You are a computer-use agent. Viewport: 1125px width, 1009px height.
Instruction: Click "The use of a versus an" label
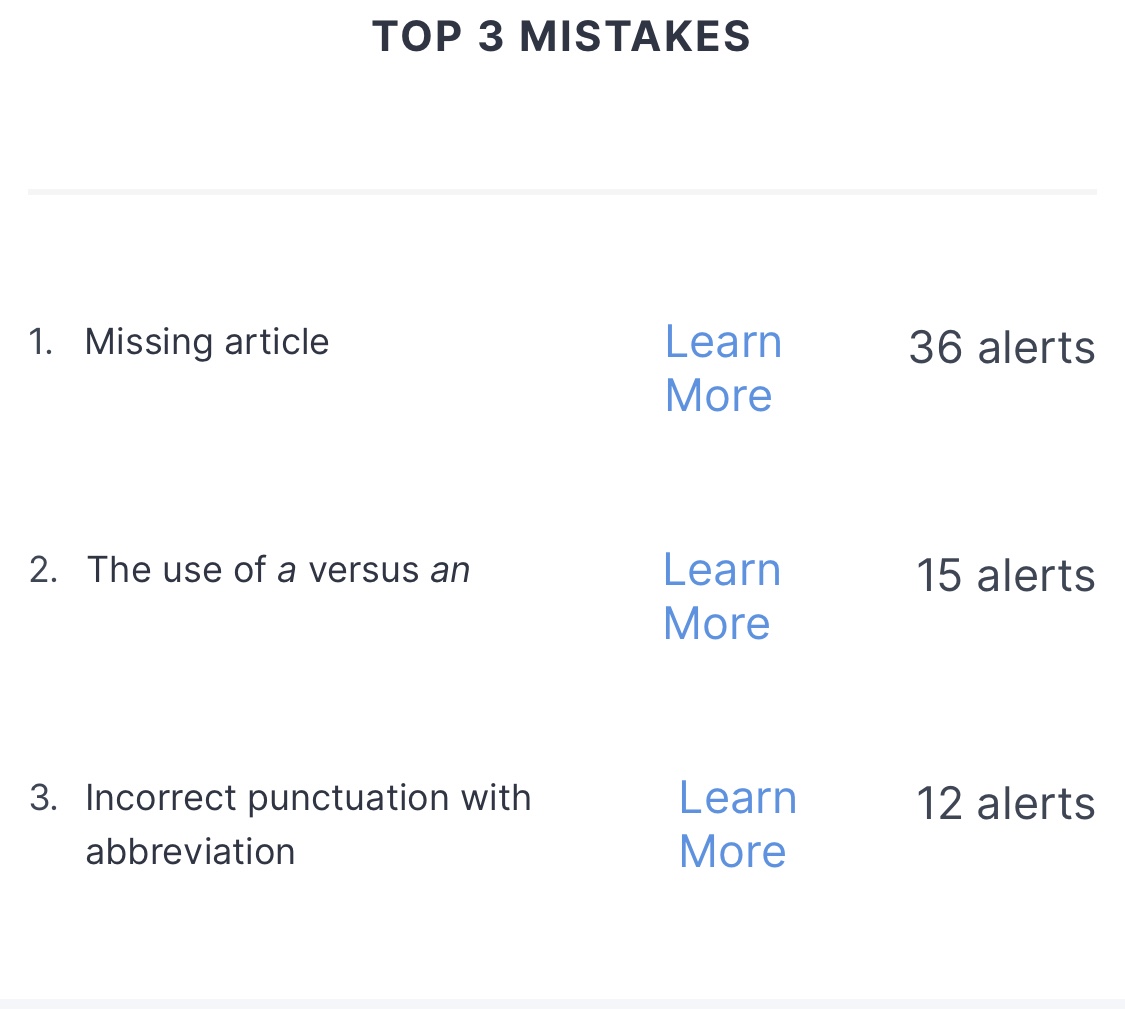tap(278, 570)
